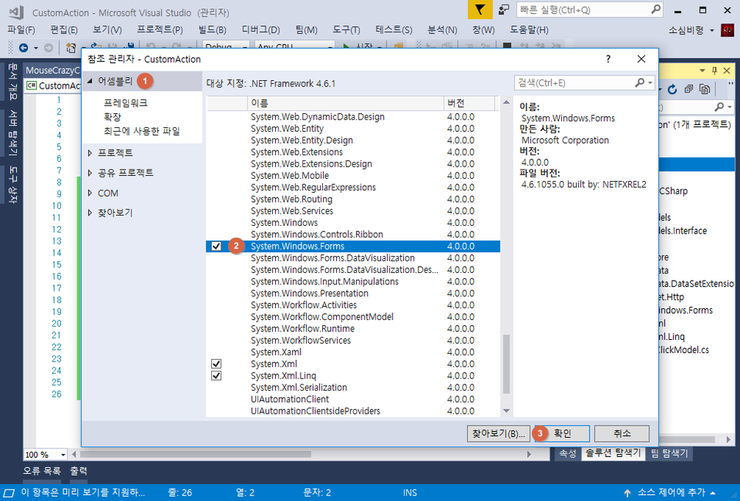Open the 문서 개요 side tab
740x501 pixels.
13,82
